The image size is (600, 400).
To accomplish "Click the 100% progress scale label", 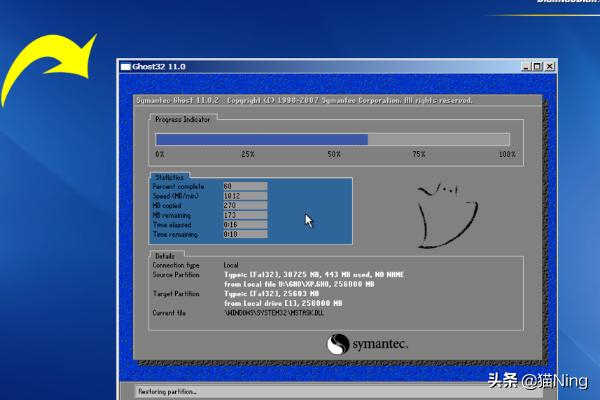I will click(x=507, y=154).
